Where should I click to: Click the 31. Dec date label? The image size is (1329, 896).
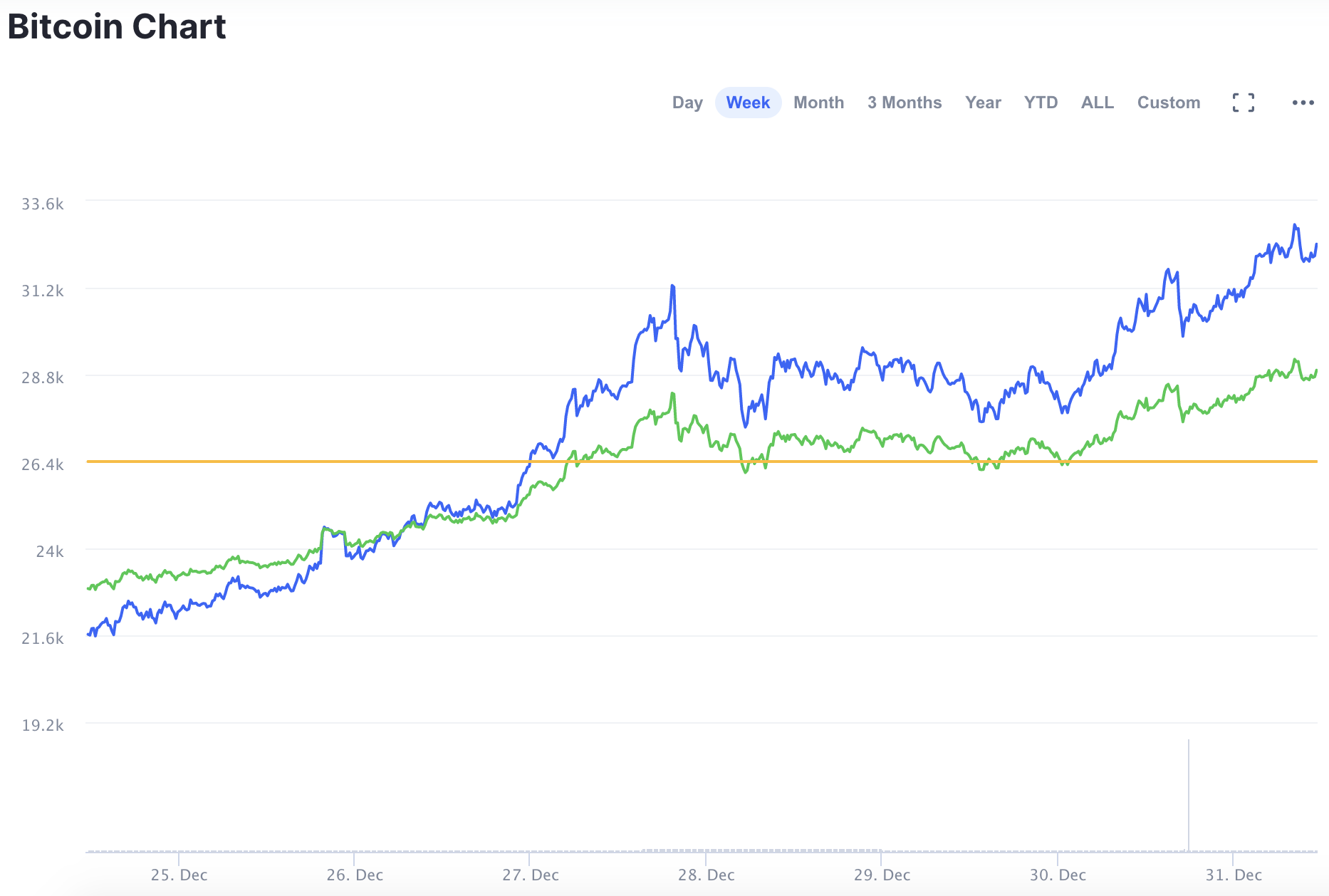click(1234, 875)
